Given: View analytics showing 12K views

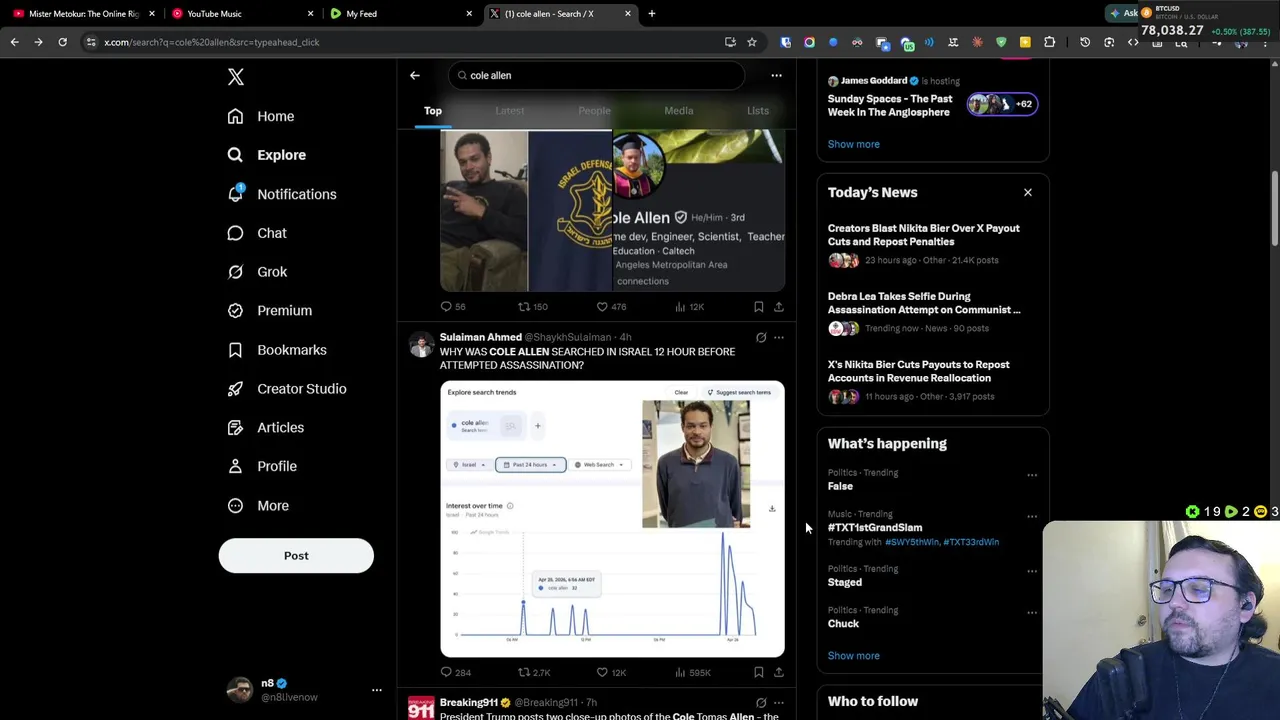Looking at the screenshot, I should [690, 307].
